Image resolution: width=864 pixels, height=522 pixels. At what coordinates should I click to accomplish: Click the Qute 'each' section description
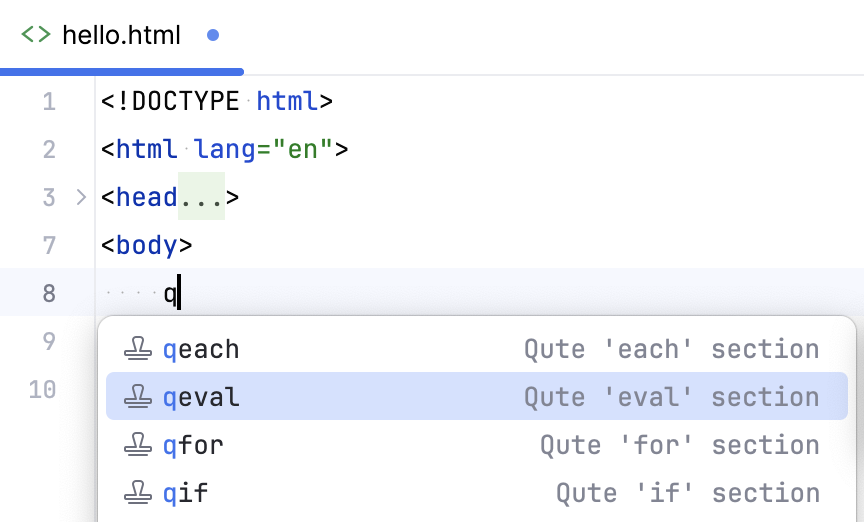[x=671, y=349]
